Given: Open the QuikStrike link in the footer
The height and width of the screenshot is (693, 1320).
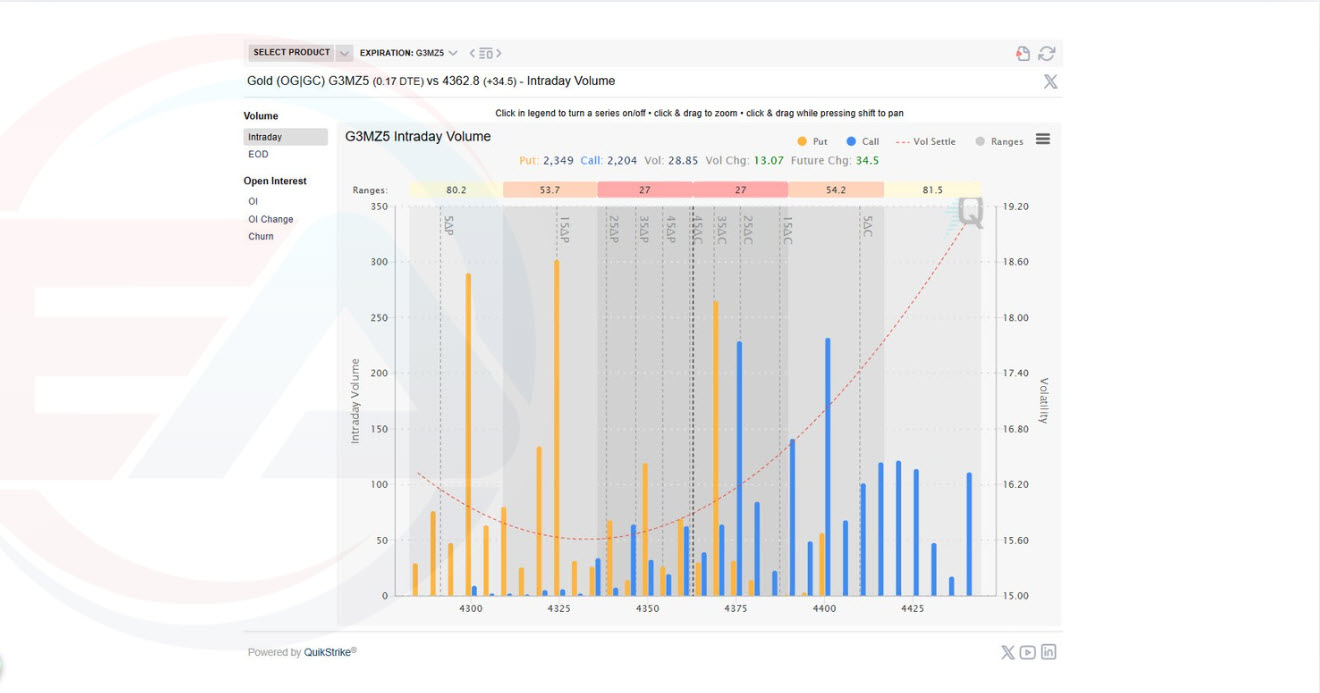Looking at the screenshot, I should tap(326, 651).
